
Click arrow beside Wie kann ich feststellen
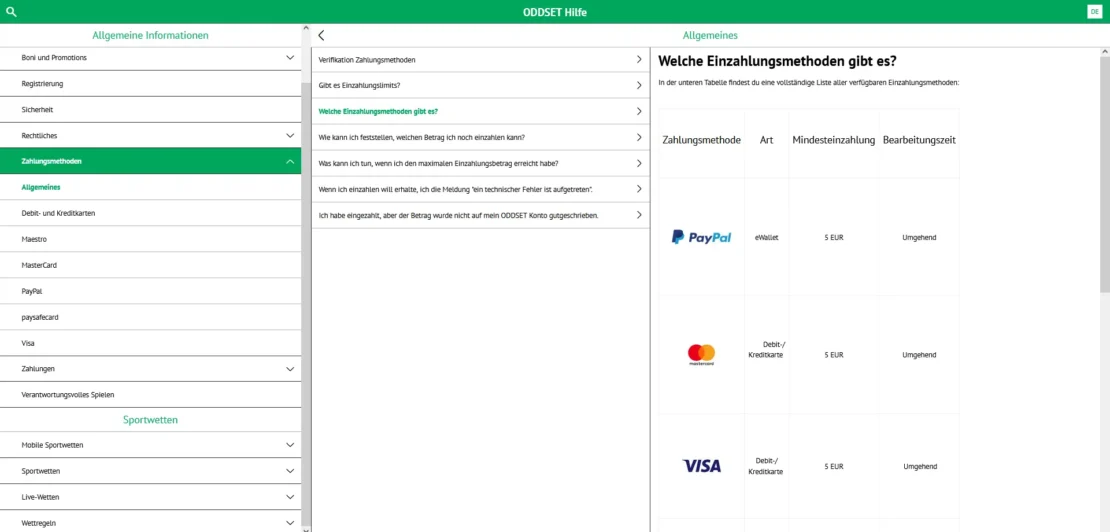[x=639, y=137]
